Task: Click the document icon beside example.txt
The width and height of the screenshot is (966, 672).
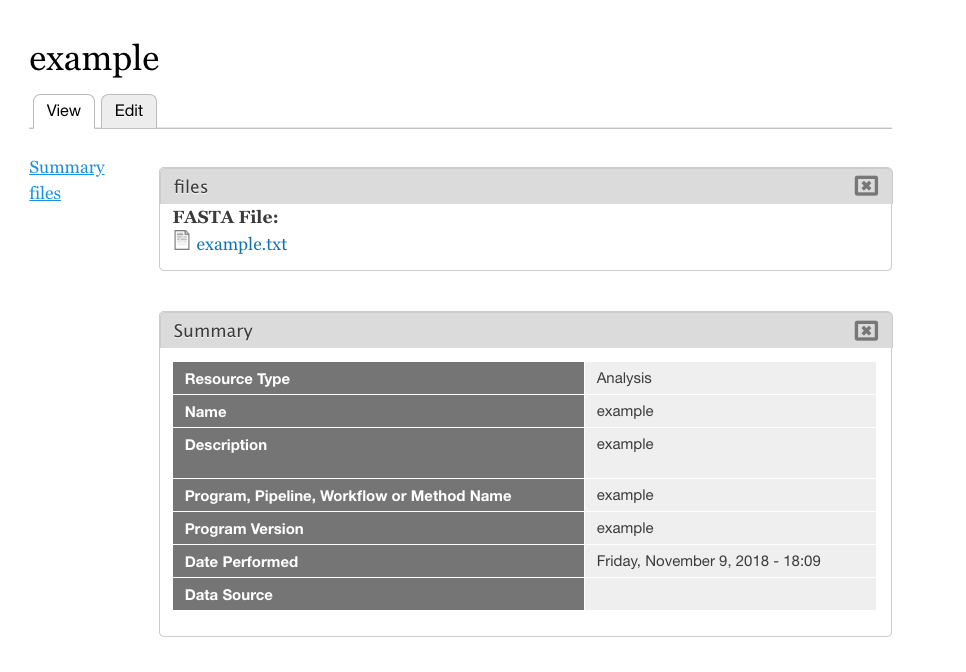Action: (x=182, y=241)
